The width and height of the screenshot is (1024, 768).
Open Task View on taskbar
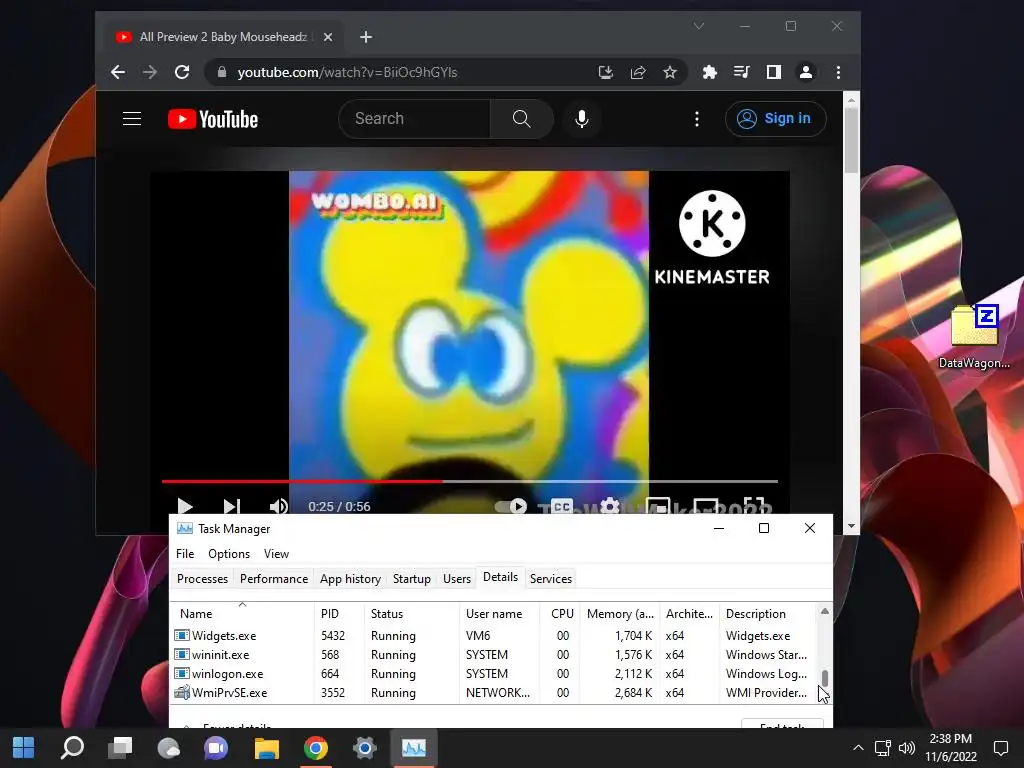tap(120, 748)
